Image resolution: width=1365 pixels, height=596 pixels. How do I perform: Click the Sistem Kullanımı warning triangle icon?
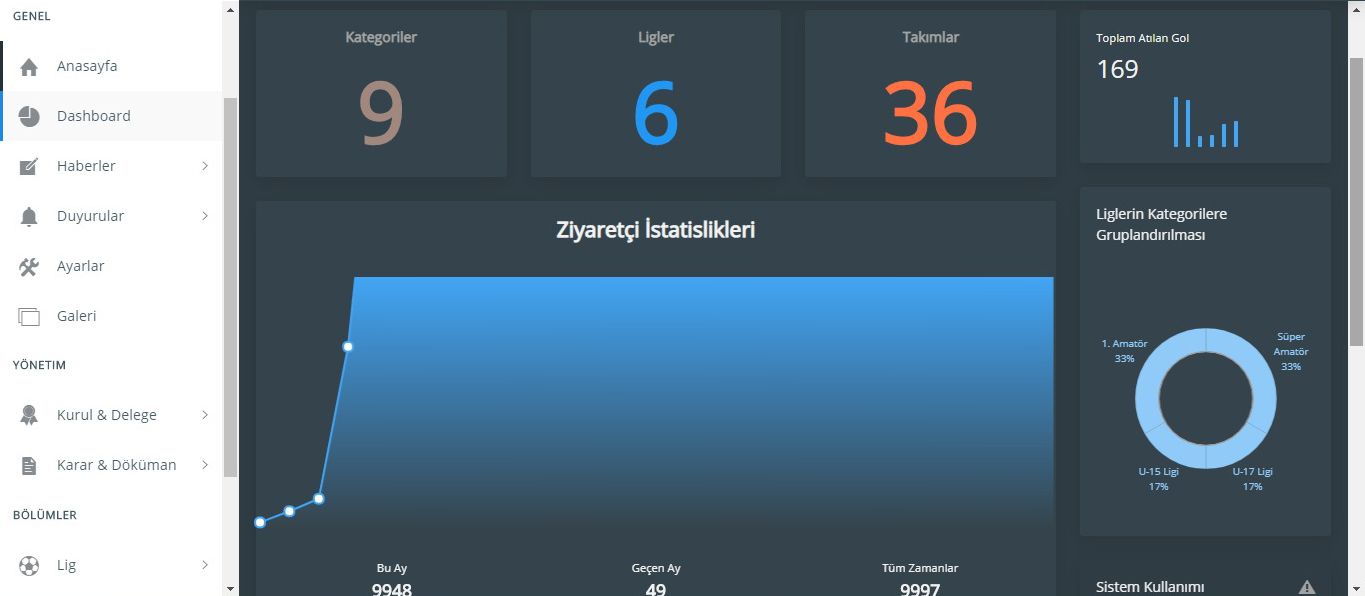[x=1306, y=587]
